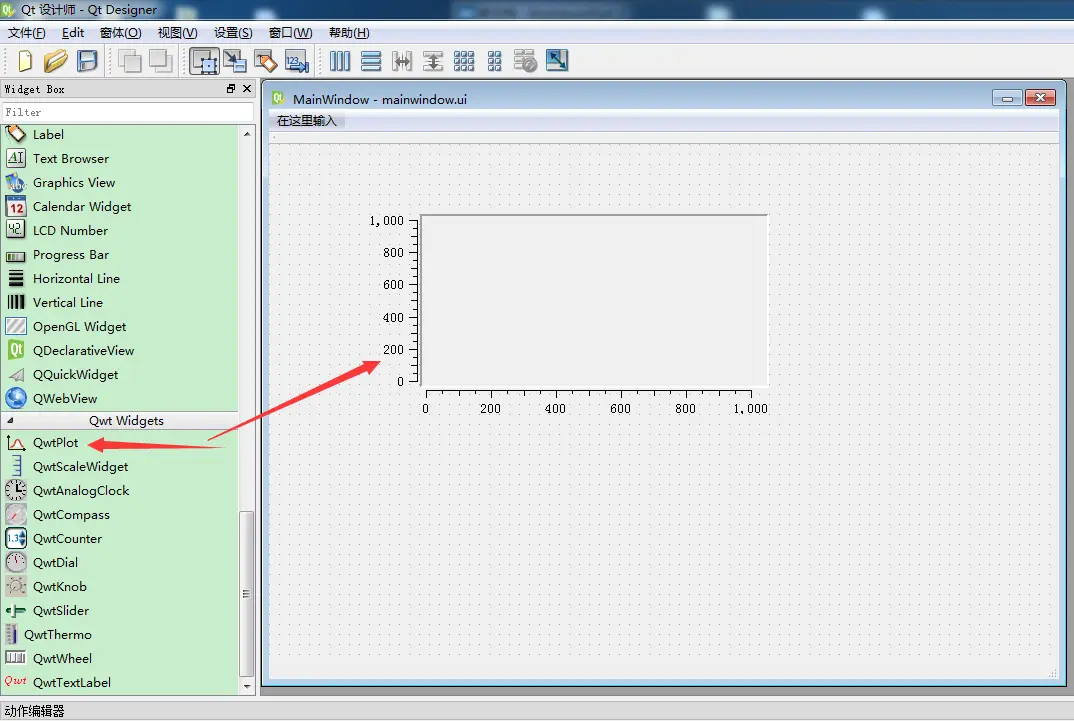Click Widget Box scrollbar down arrow
Screen dimensions: 1074x721
(247, 685)
